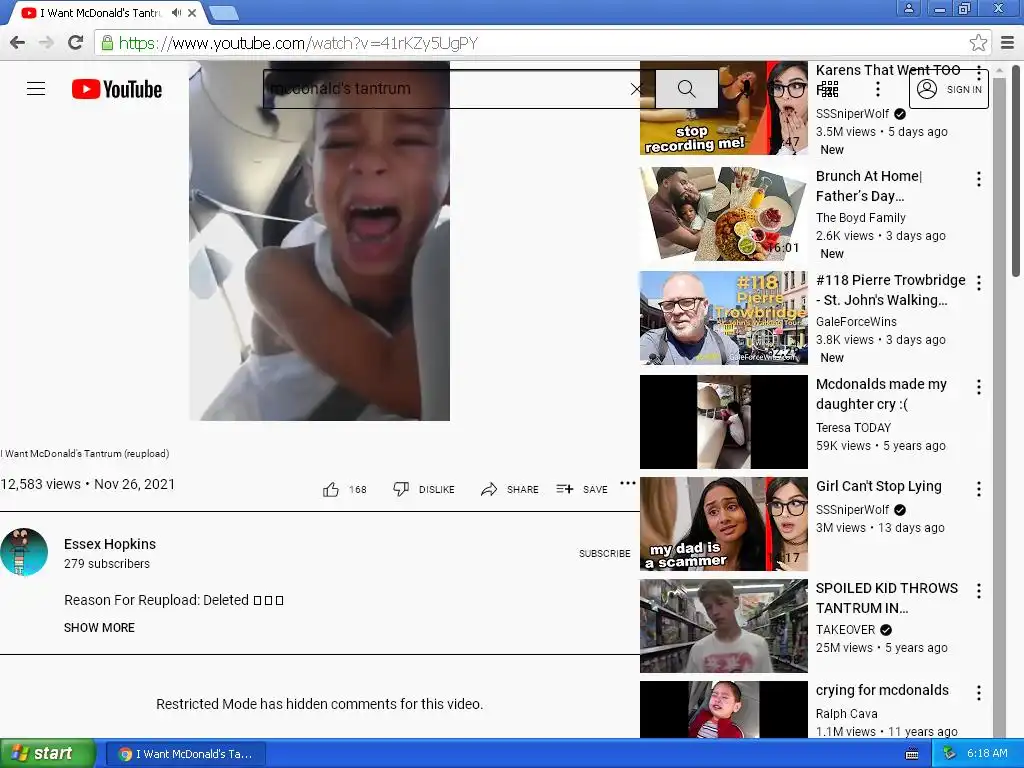The height and width of the screenshot is (768, 1024).
Task: Go back with browser back arrow
Action: pos(17,43)
